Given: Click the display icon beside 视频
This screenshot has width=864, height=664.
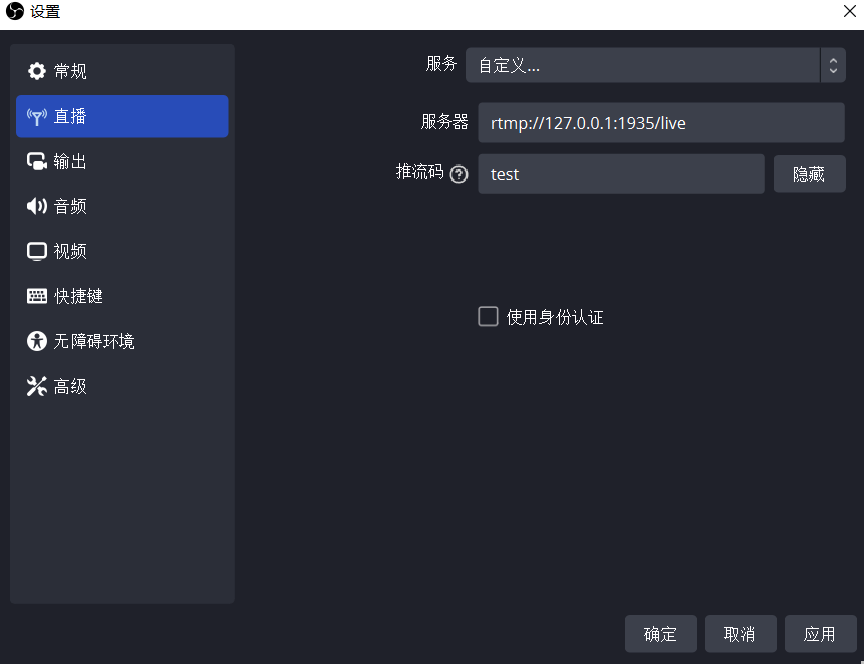Looking at the screenshot, I should pos(37,251).
